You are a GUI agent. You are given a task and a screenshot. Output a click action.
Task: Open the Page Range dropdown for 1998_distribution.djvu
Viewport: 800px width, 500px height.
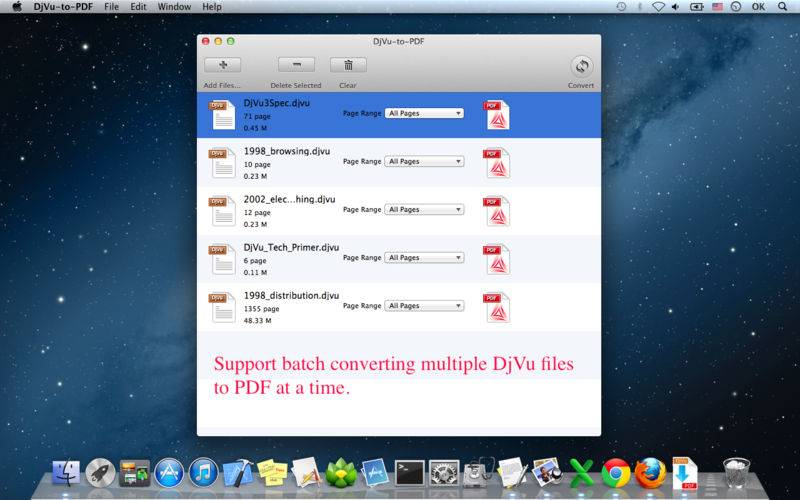[x=424, y=306]
